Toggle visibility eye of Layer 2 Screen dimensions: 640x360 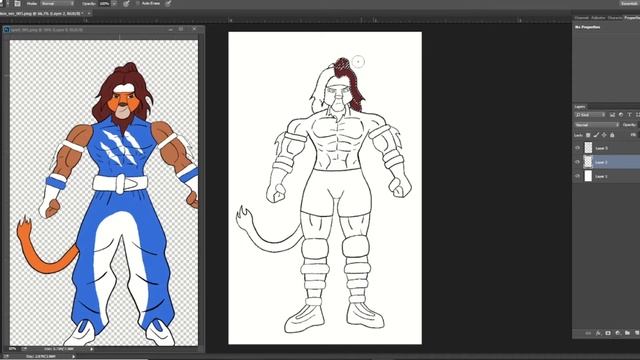pos(577,162)
